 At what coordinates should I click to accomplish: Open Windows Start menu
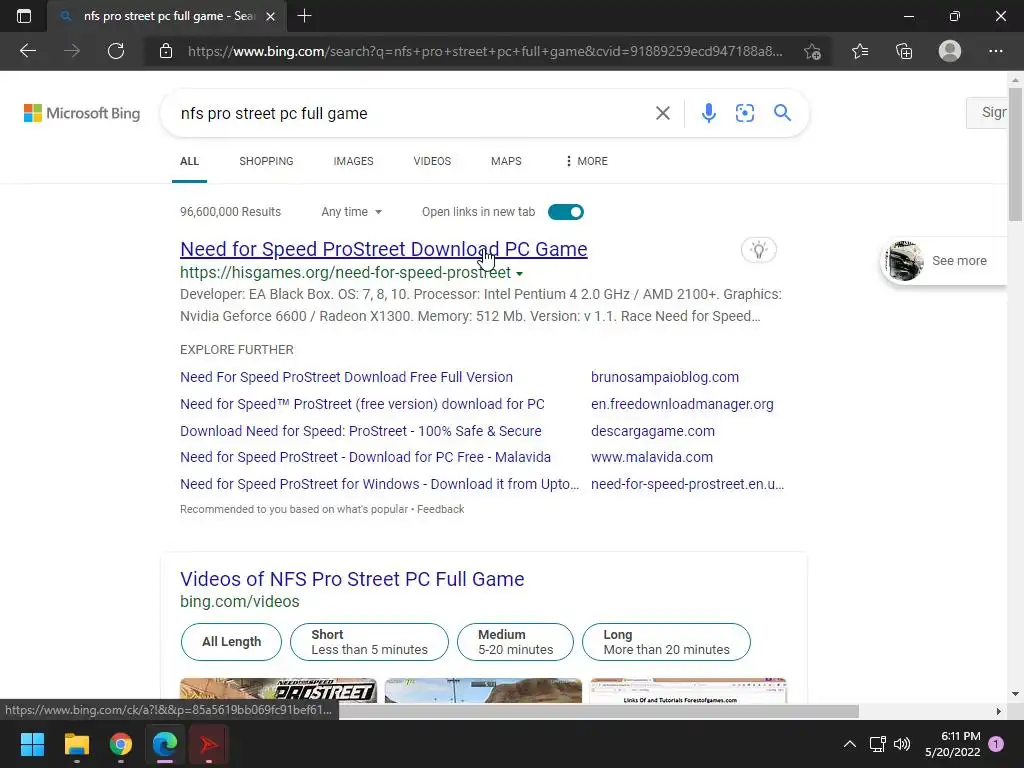[x=32, y=744]
